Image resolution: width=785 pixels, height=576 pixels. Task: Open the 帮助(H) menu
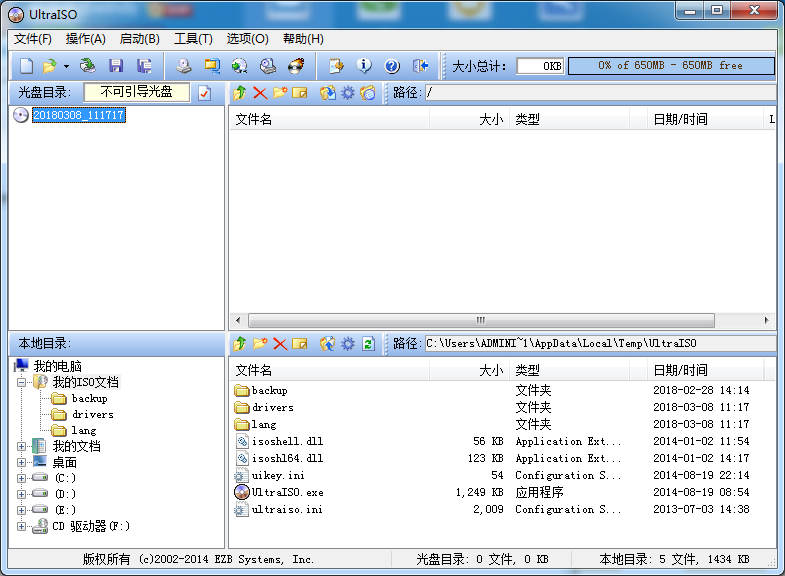click(x=303, y=39)
